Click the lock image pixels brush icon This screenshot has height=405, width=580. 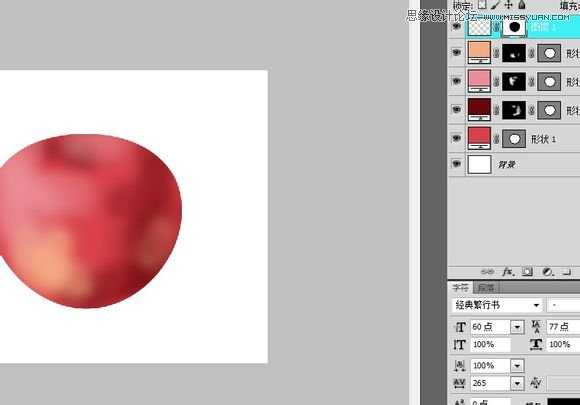point(495,4)
